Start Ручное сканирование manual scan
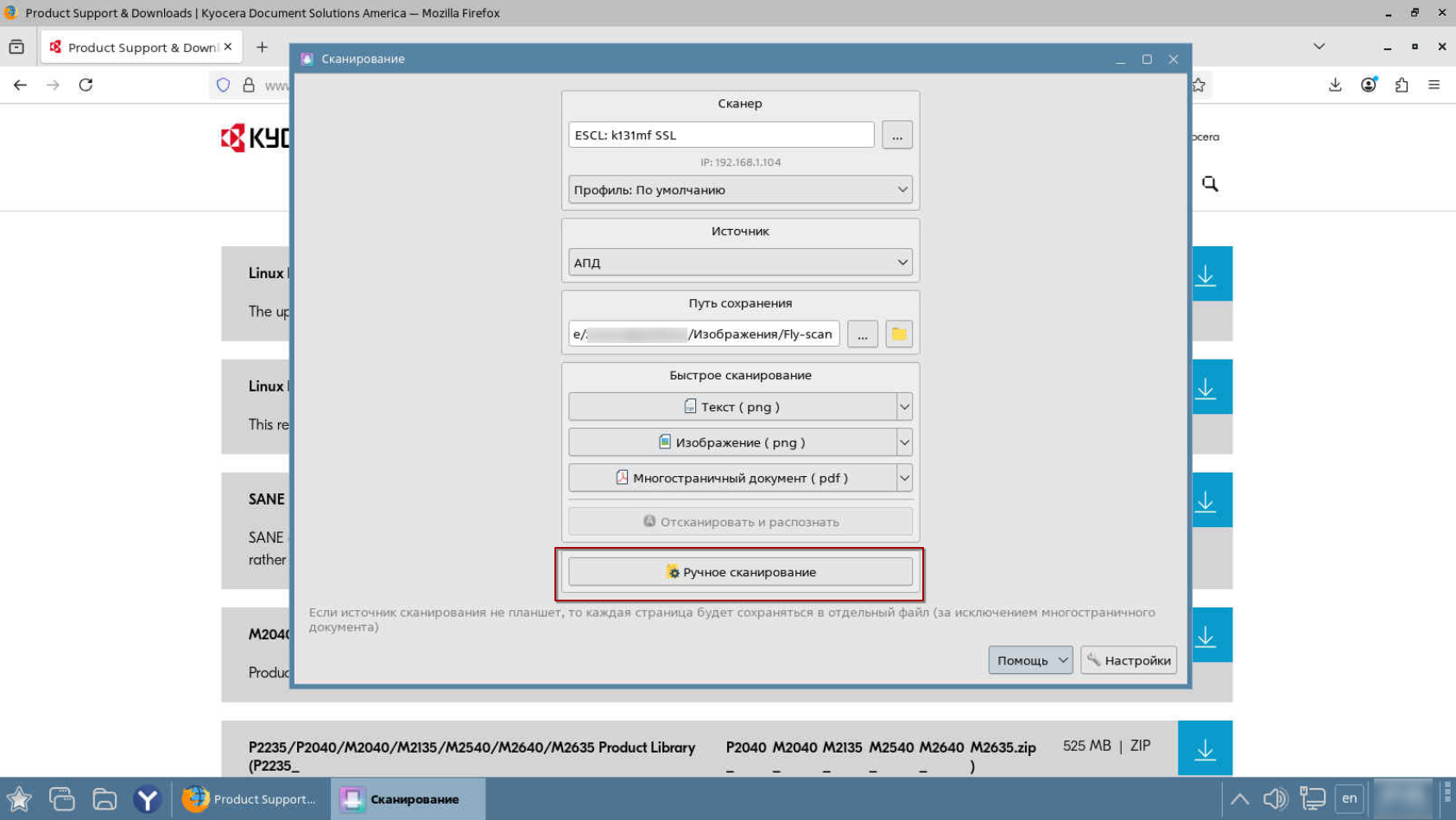 [739, 572]
